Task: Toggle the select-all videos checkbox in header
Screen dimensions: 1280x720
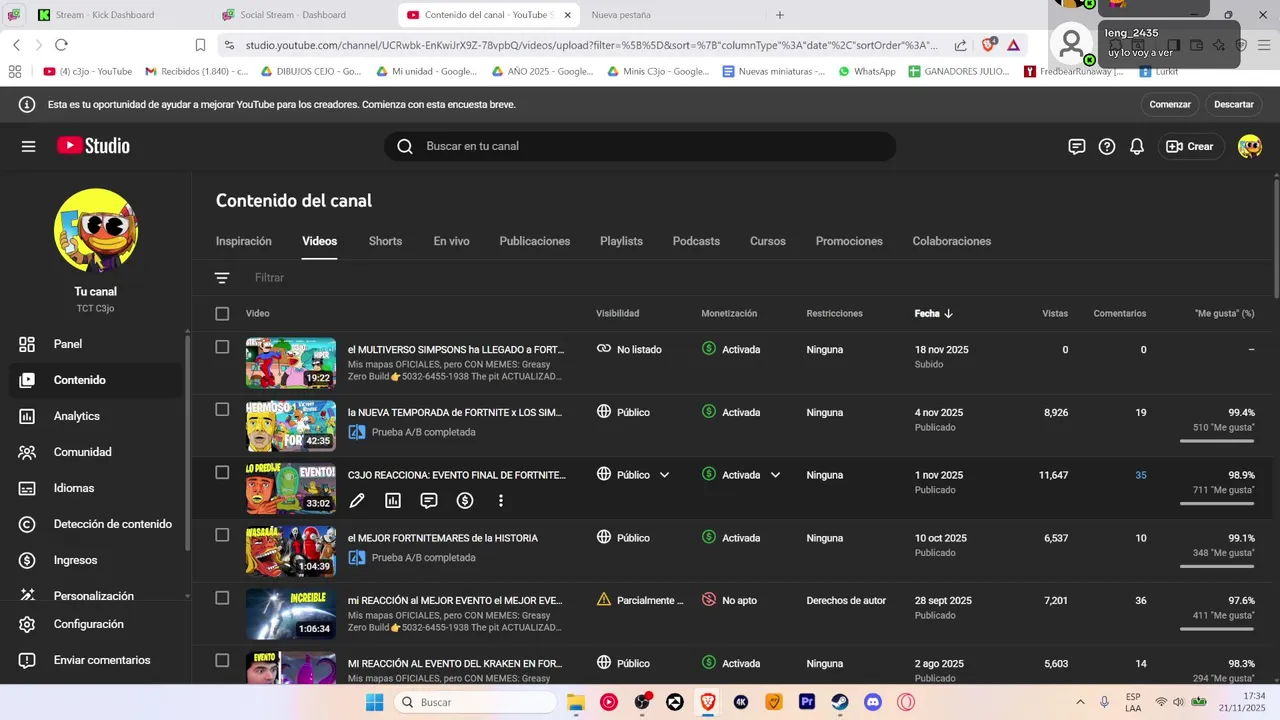Action: [x=222, y=314]
